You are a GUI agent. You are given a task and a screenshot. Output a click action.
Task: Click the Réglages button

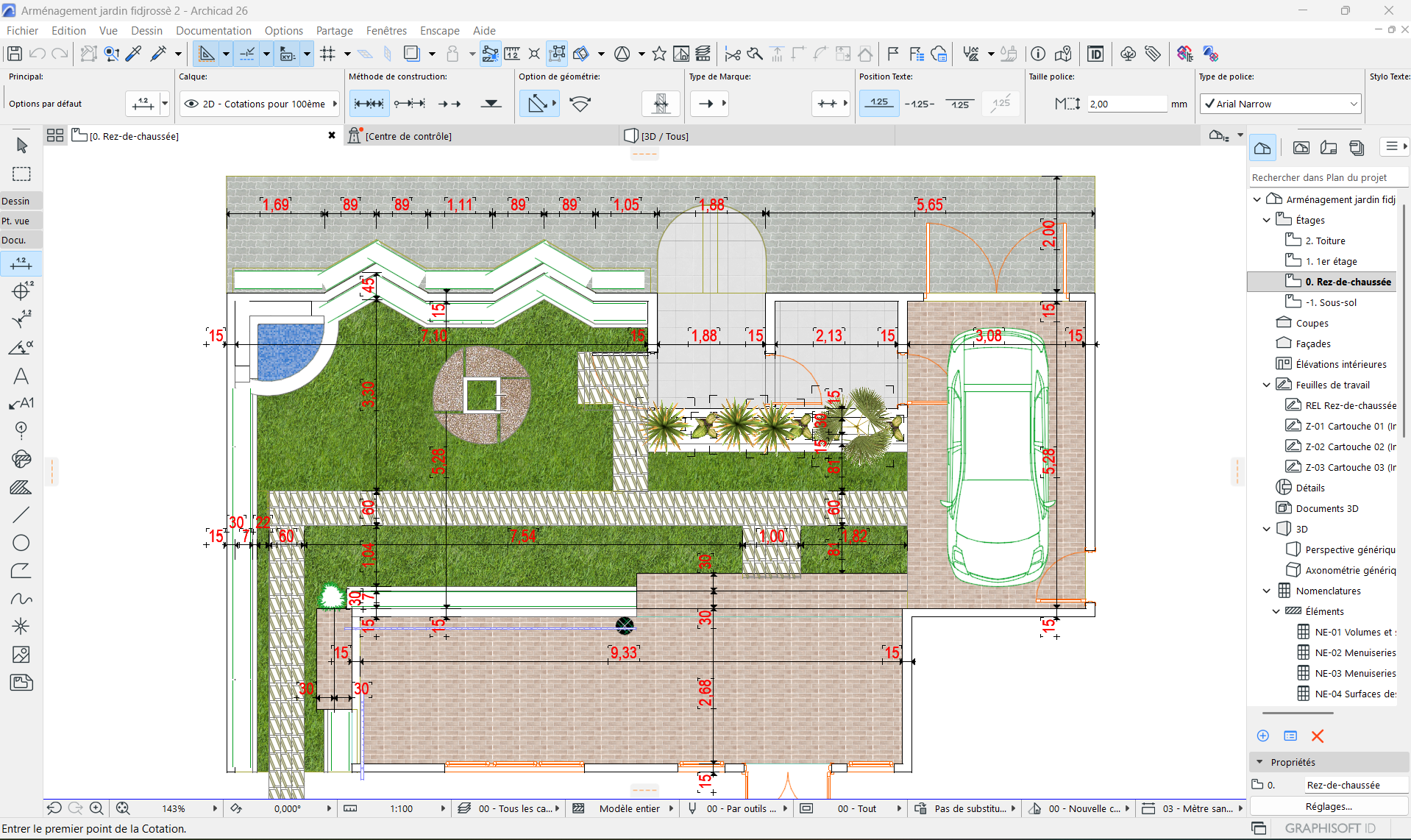(1329, 806)
